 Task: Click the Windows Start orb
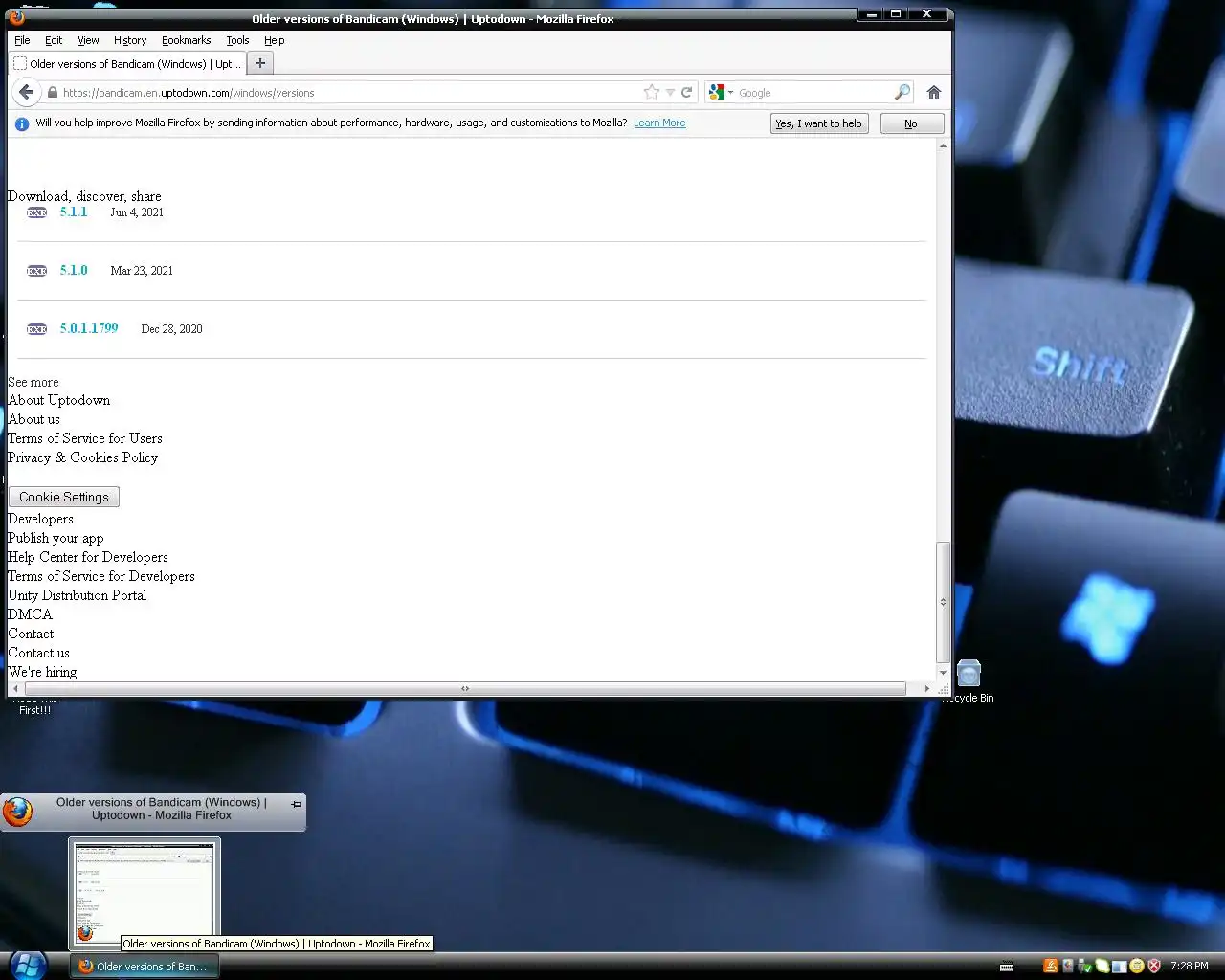(x=28, y=966)
